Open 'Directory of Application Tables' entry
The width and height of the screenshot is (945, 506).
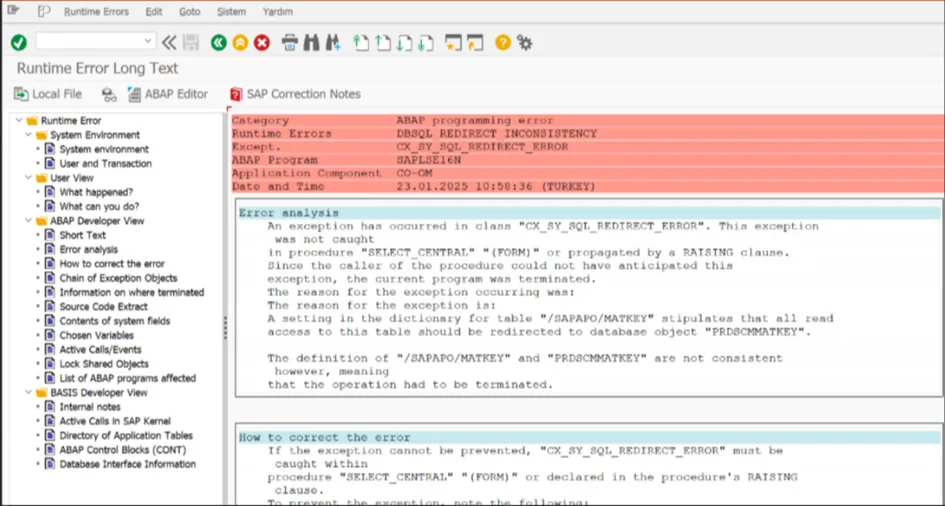[x=126, y=436]
